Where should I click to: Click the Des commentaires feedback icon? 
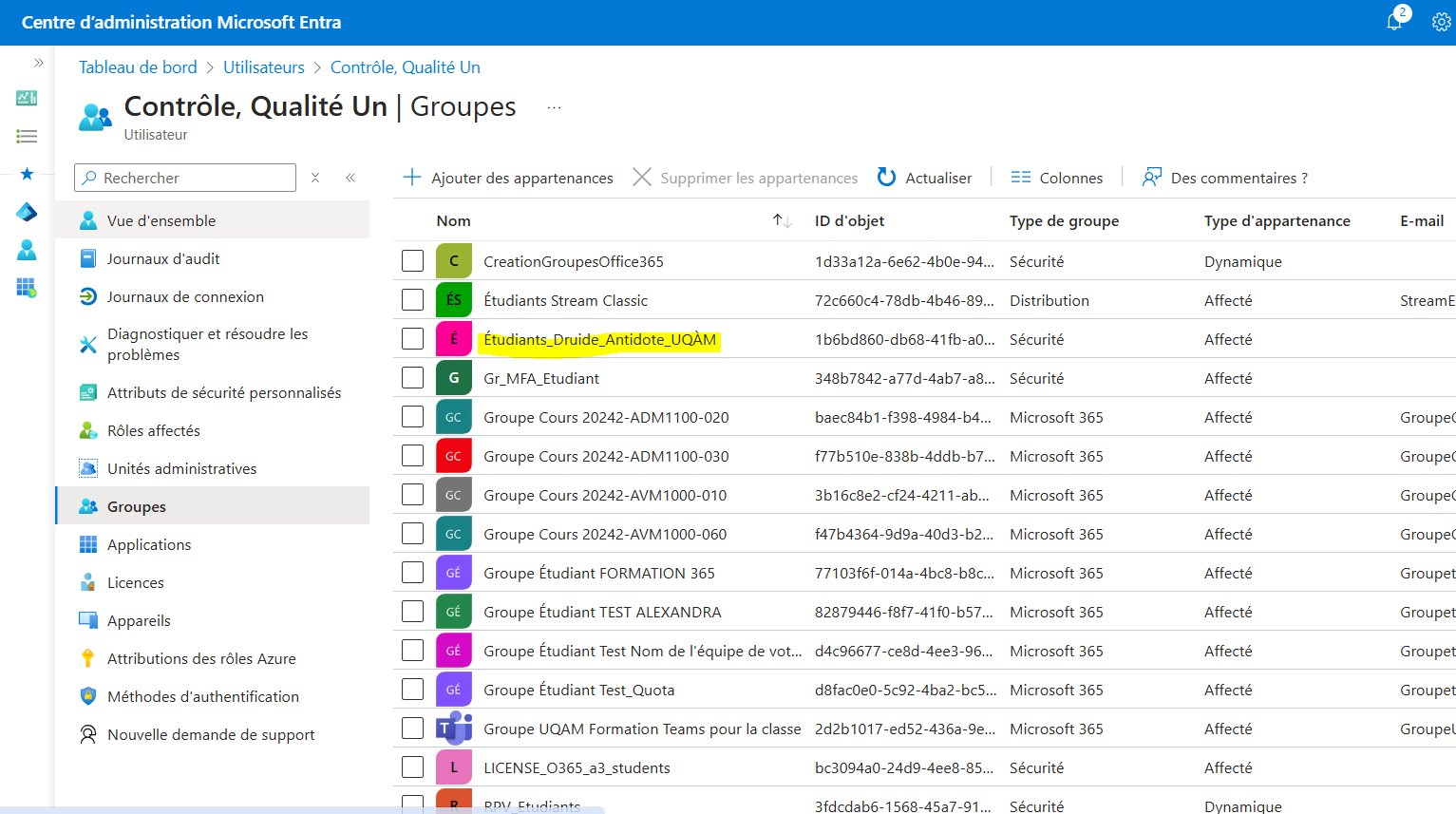[x=1151, y=178]
